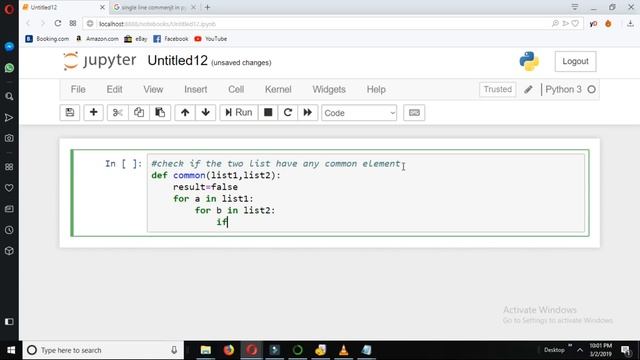Open the command palette keyboard icon

414,113
